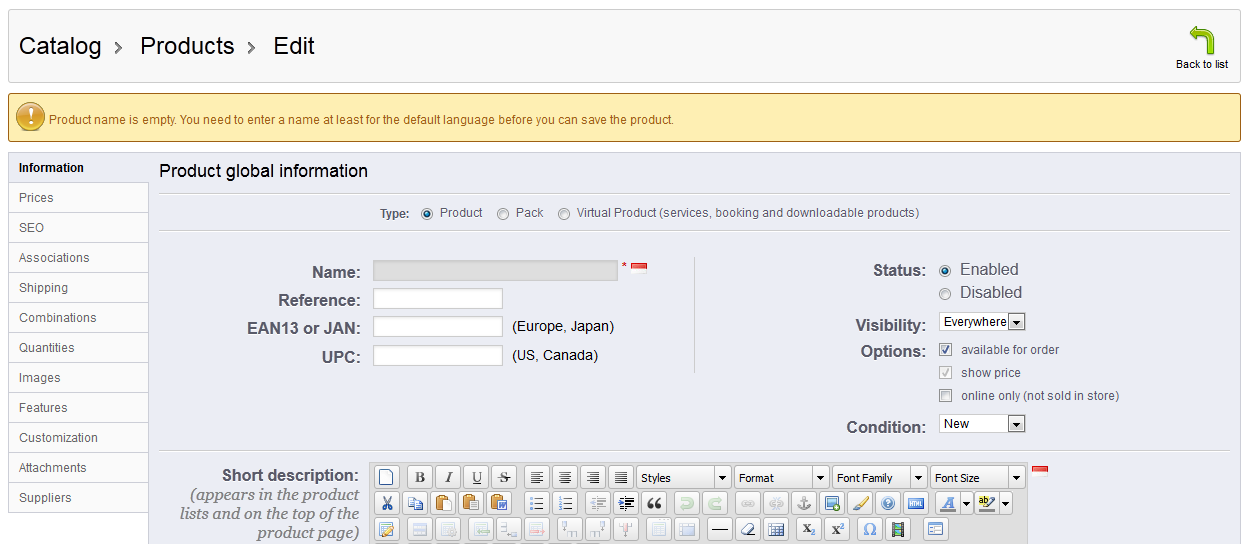The height and width of the screenshot is (544, 1242).
Task: Open the SEO tab
Action: [x=78, y=228]
